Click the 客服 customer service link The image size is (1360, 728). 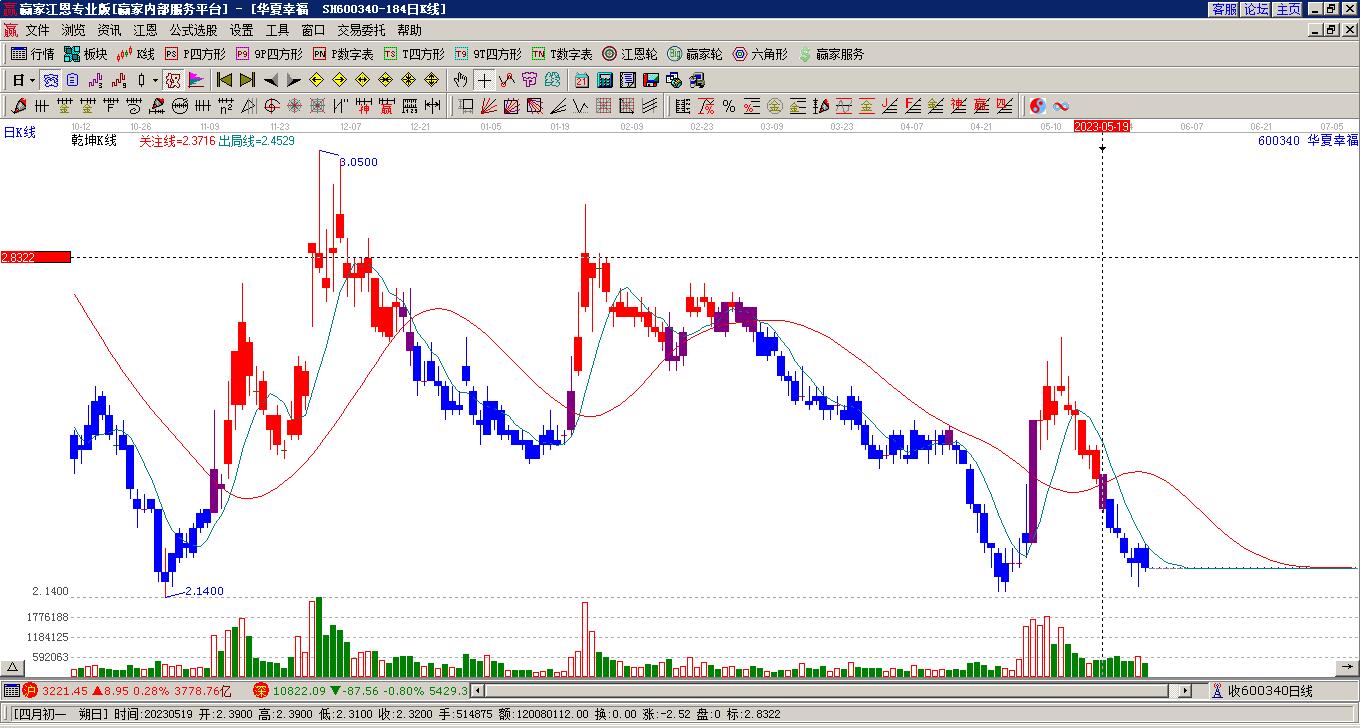(x=1224, y=9)
